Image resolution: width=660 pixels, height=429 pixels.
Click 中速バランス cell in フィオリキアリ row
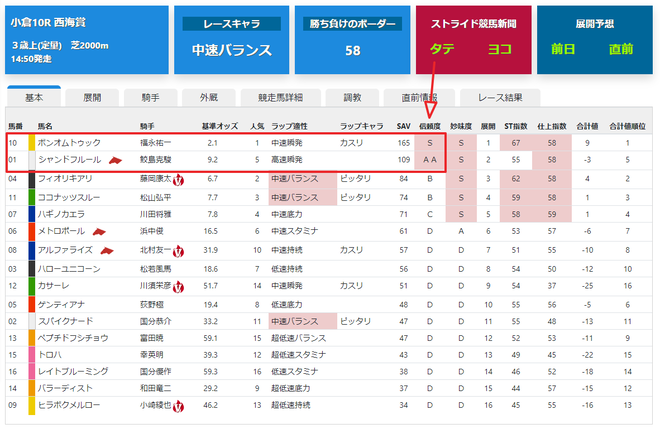click(x=303, y=179)
